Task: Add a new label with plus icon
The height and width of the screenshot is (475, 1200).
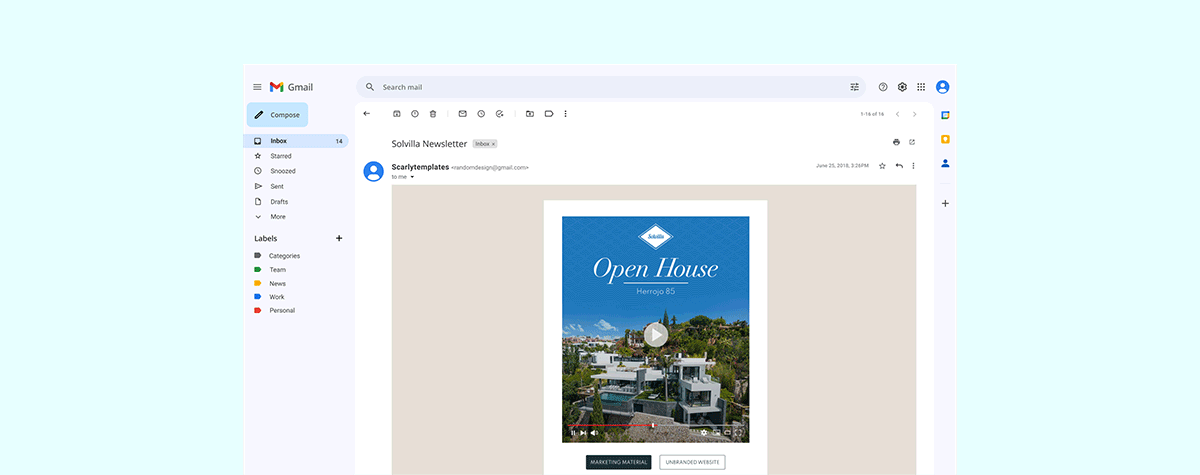Action: 339,238
